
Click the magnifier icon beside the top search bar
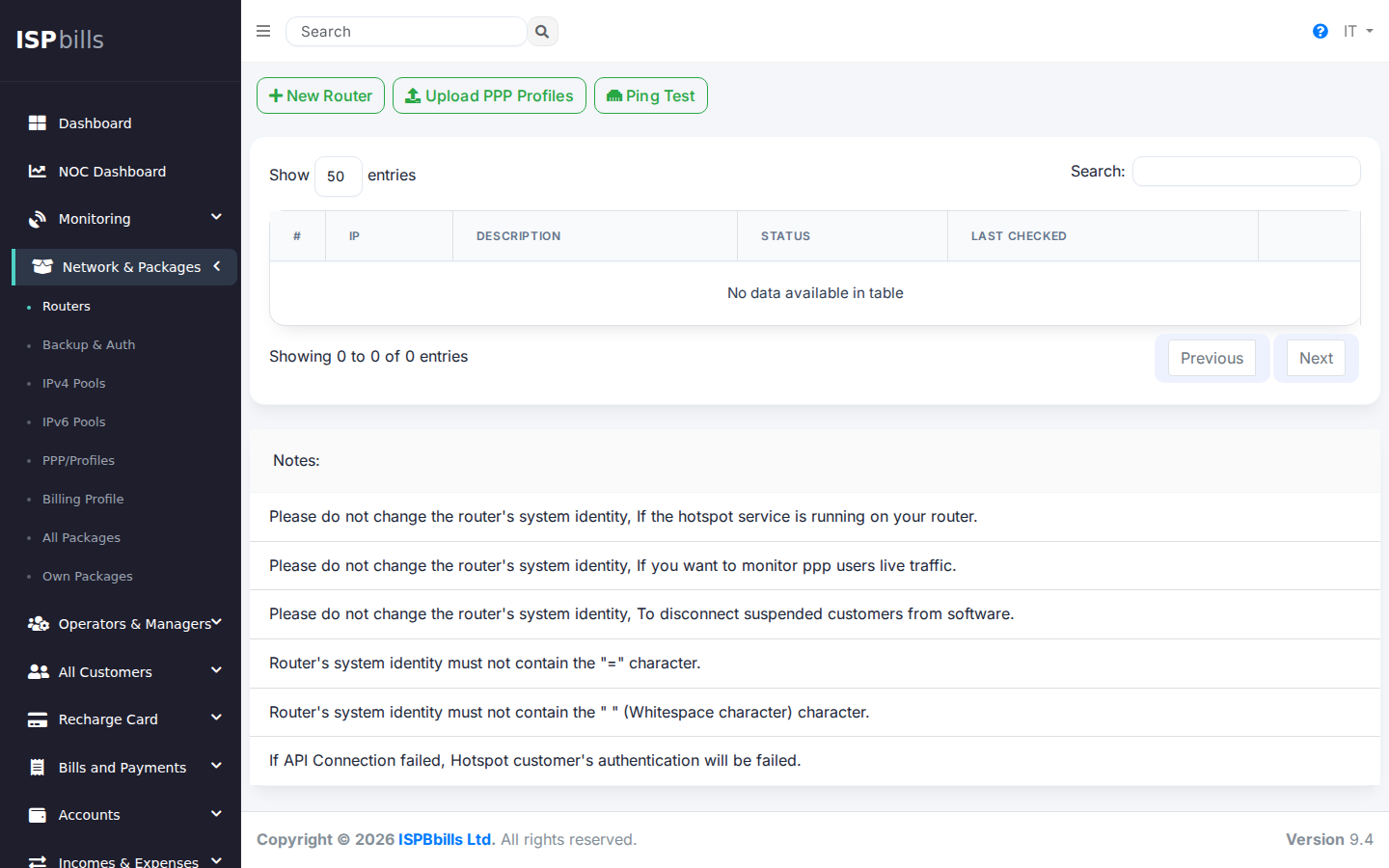[x=542, y=31]
